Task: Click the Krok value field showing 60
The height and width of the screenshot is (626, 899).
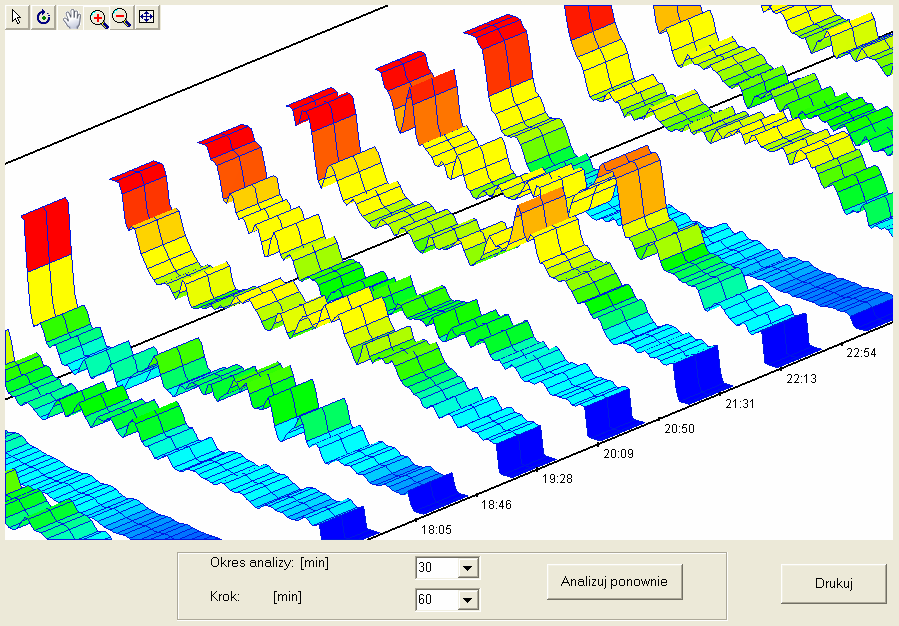Action: [x=437, y=600]
